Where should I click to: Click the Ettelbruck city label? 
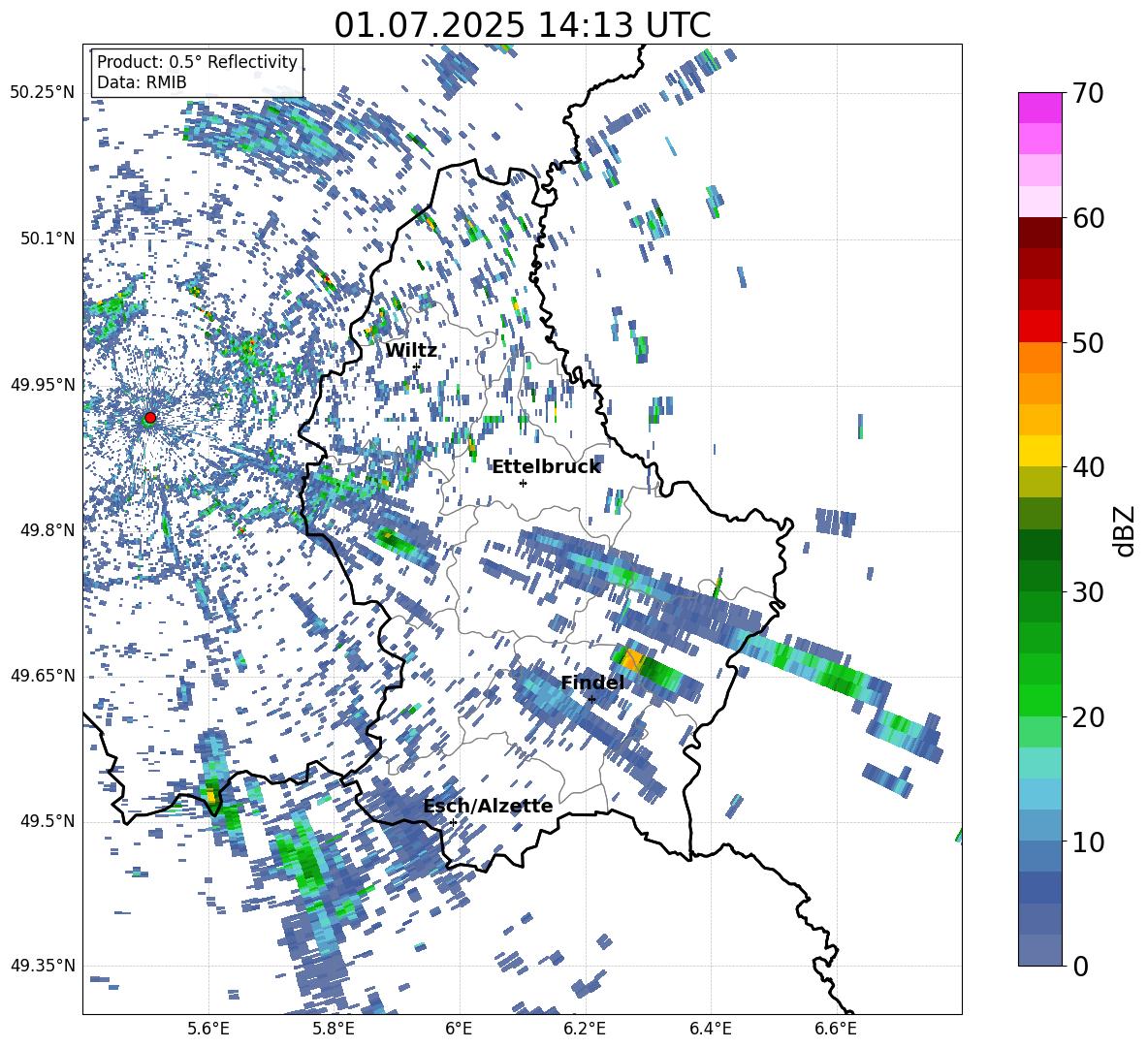pos(546,467)
